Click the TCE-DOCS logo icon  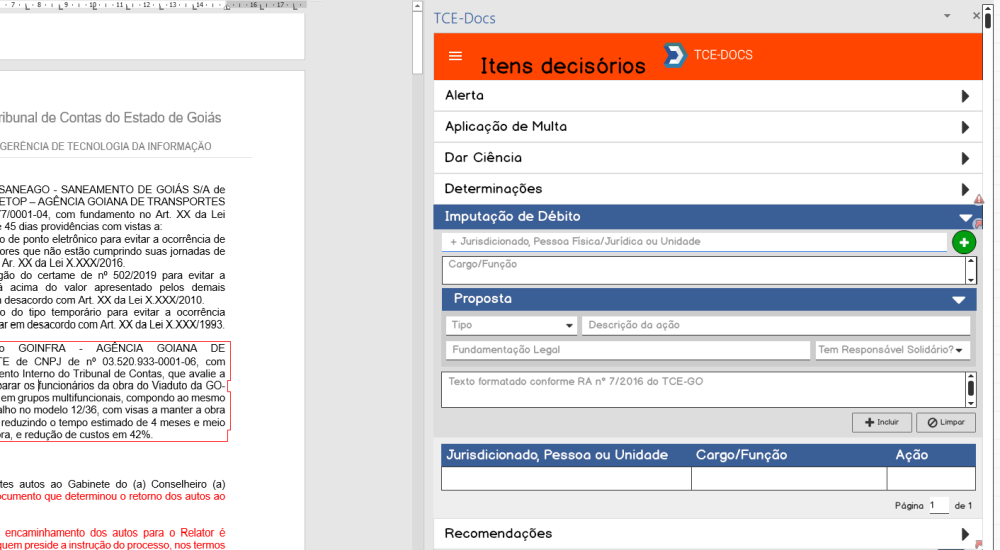[675, 55]
